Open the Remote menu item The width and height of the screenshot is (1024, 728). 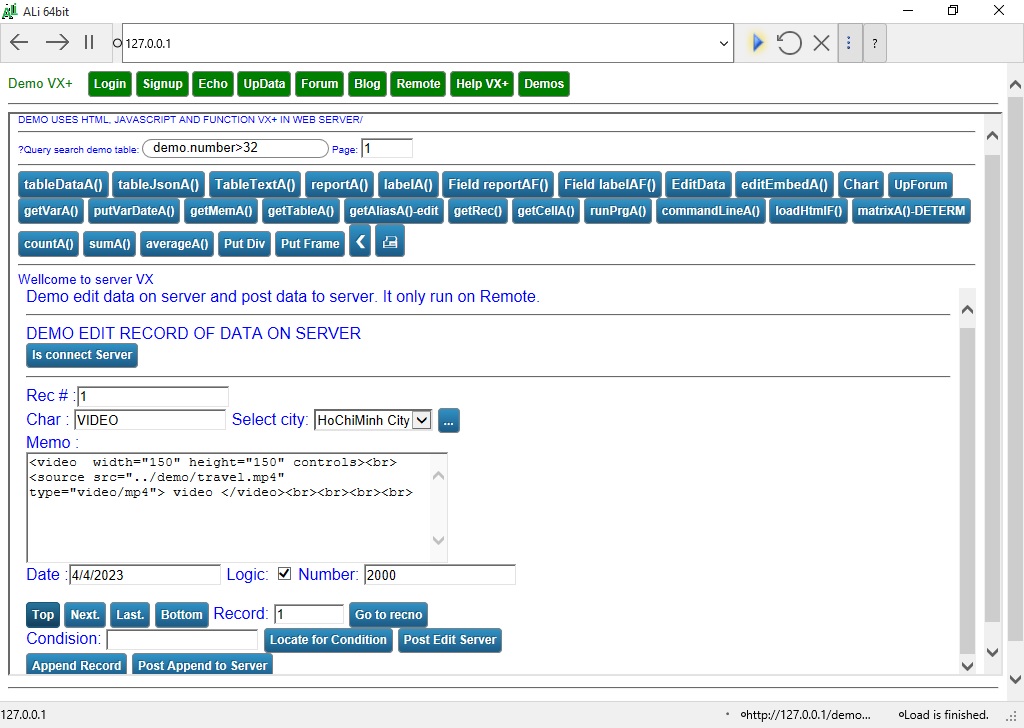coord(418,84)
